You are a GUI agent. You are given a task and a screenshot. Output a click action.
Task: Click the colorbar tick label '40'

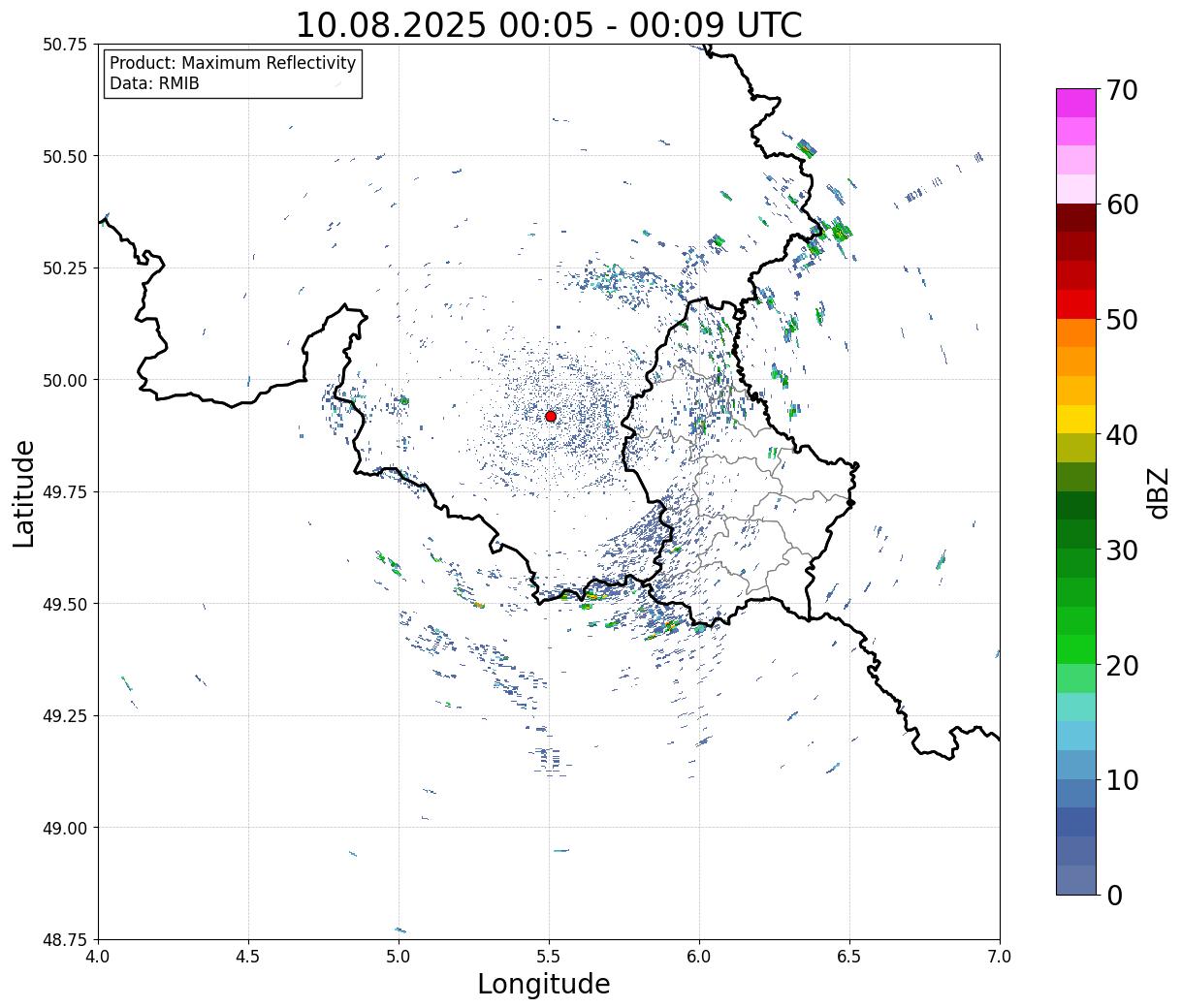click(x=1122, y=435)
